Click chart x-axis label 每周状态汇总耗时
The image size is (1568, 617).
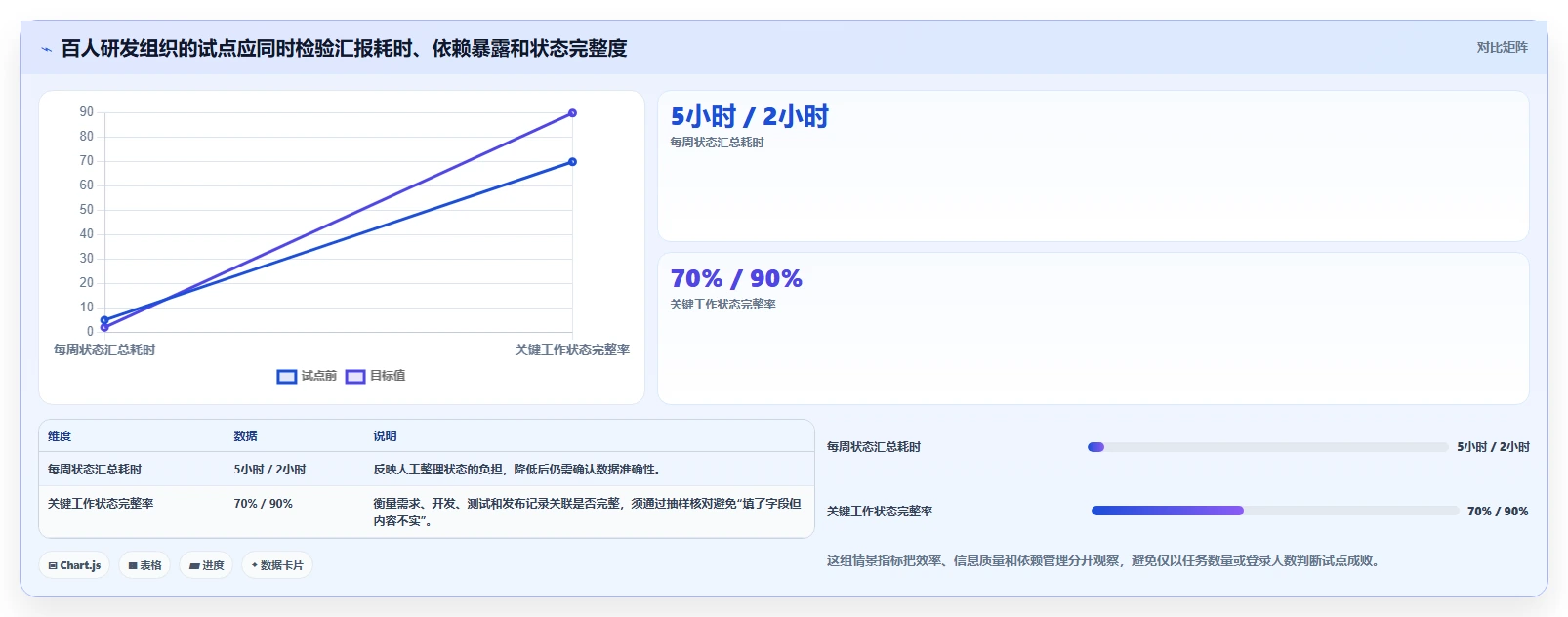pyautogui.click(x=104, y=350)
